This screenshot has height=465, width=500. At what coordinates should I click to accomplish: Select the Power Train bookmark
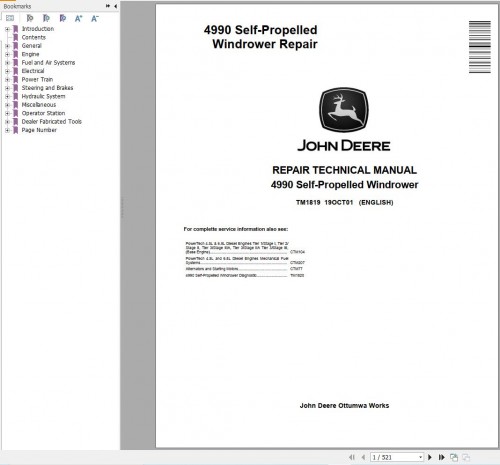tap(37, 80)
